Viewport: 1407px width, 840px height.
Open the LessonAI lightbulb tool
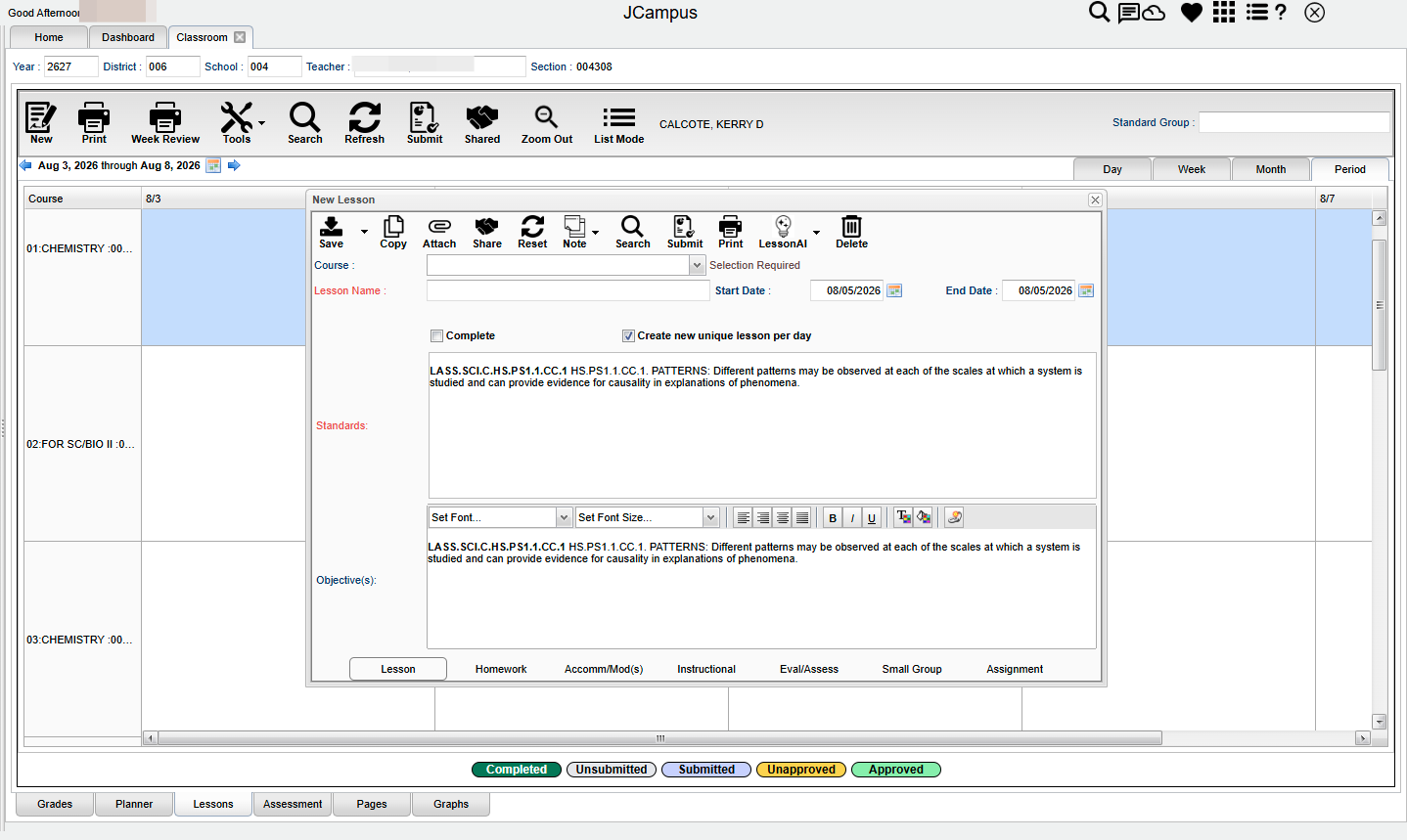click(783, 233)
